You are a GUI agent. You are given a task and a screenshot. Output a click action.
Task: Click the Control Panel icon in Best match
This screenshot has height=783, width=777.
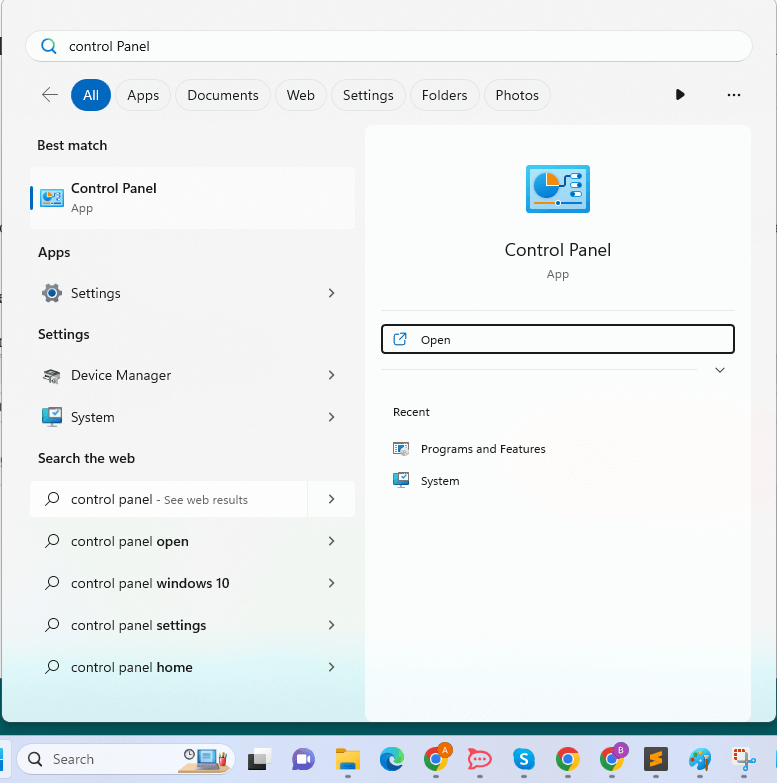pyautogui.click(x=52, y=198)
